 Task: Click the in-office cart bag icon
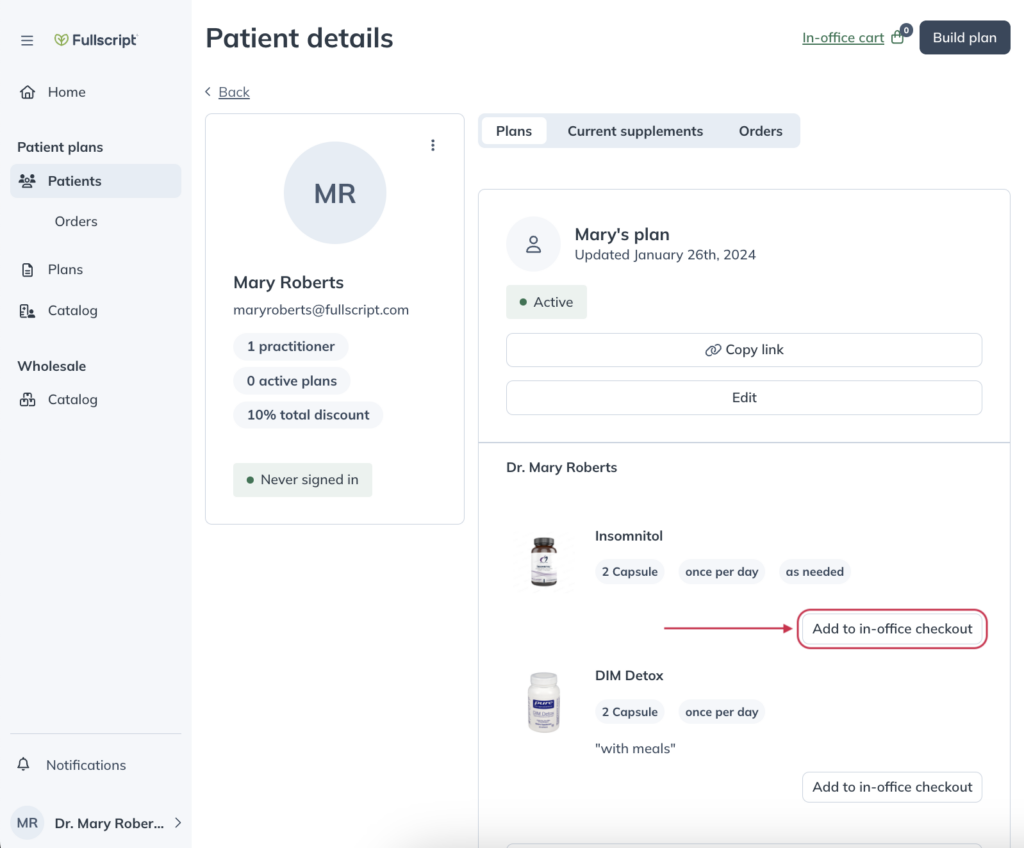click(898, 38)
